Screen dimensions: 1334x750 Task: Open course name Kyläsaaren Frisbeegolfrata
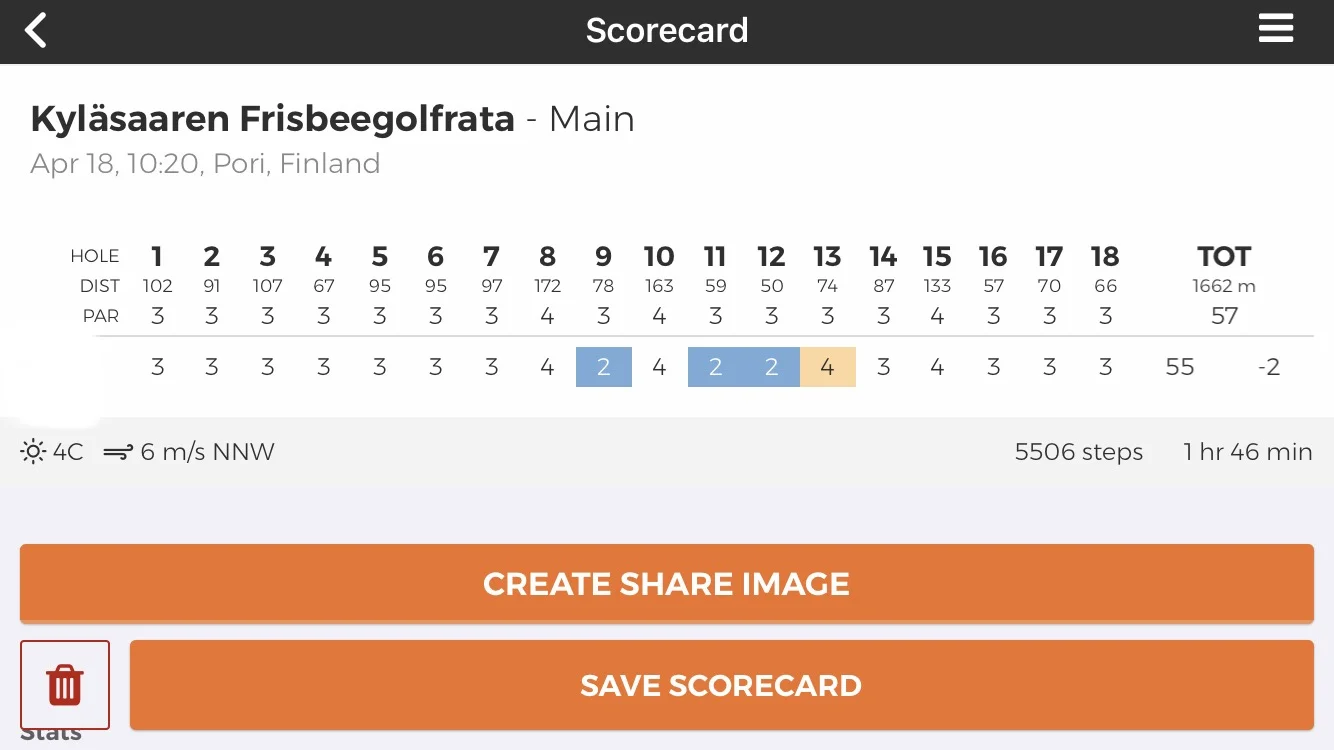pyautogui.click(x=272, y=119)
